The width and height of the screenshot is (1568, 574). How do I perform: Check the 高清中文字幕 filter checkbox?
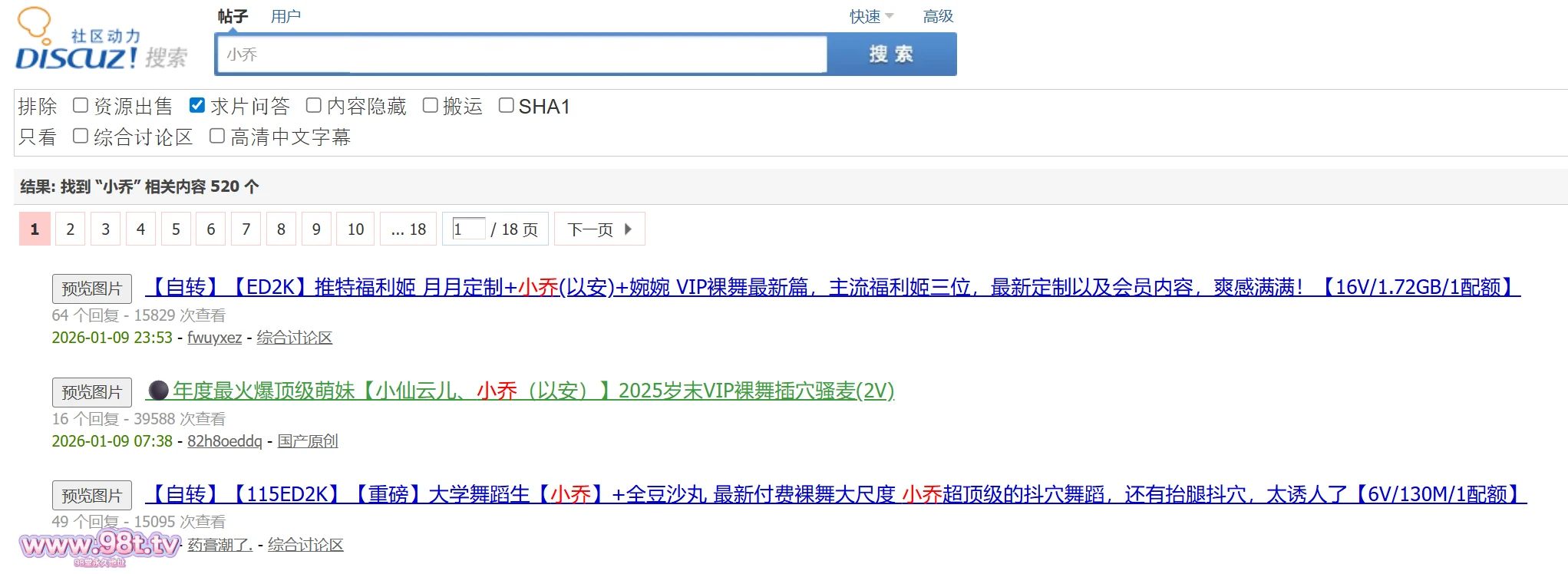[x=217, y=137]
